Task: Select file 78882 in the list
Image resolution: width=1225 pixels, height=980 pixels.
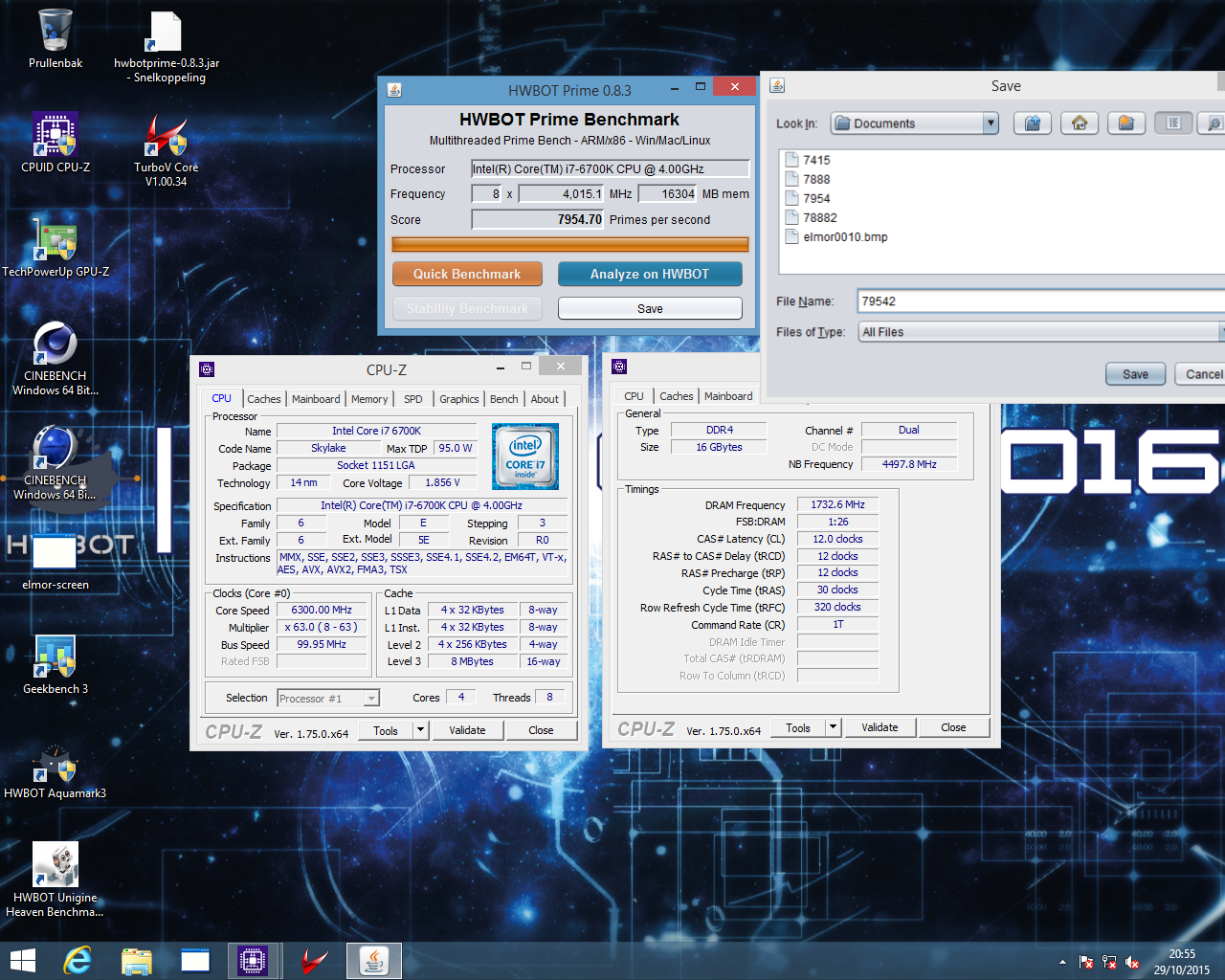Action: tap(811, 217)
